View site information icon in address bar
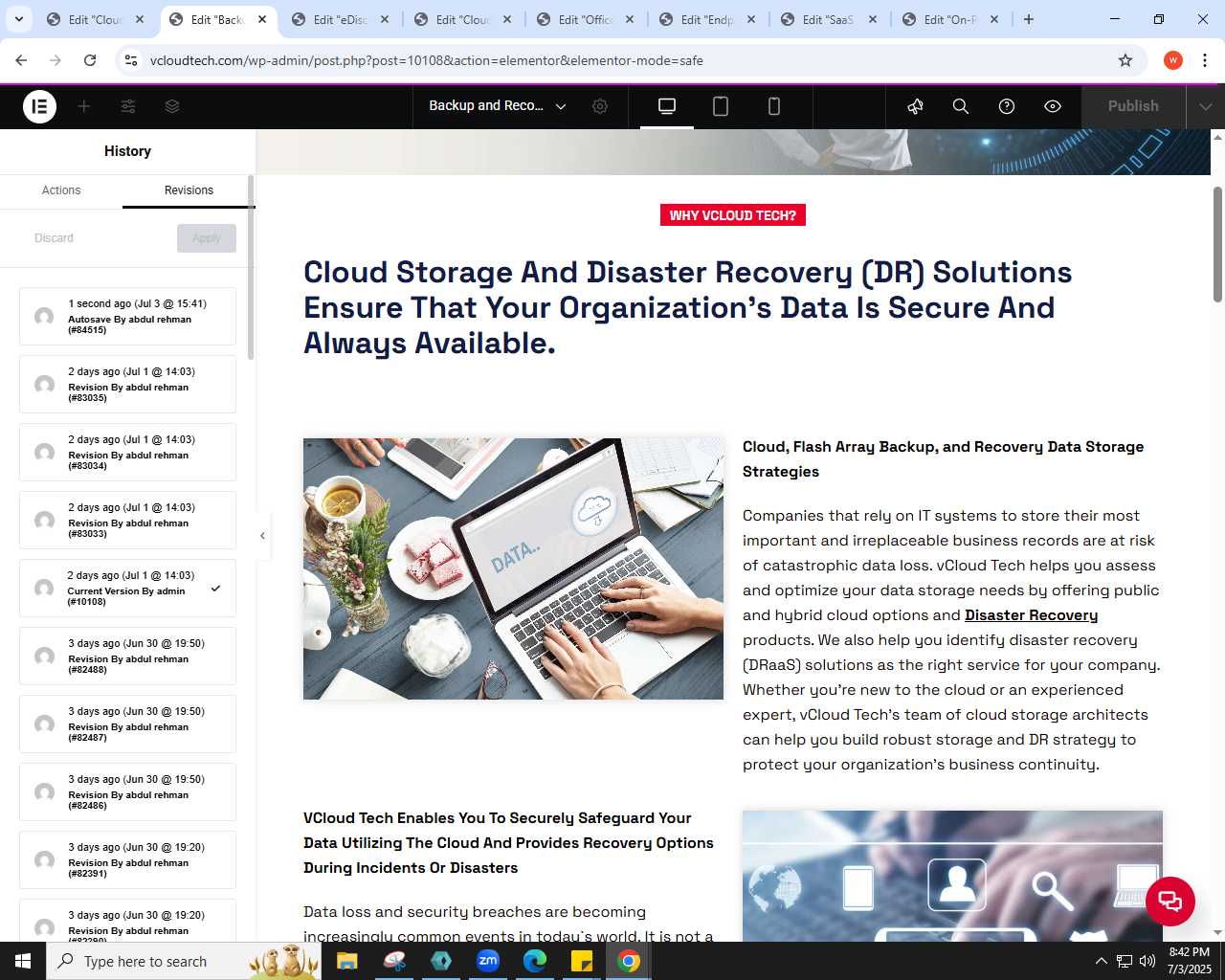Image resolution: width=1225 pixels, height=980 pixels. 131,60
